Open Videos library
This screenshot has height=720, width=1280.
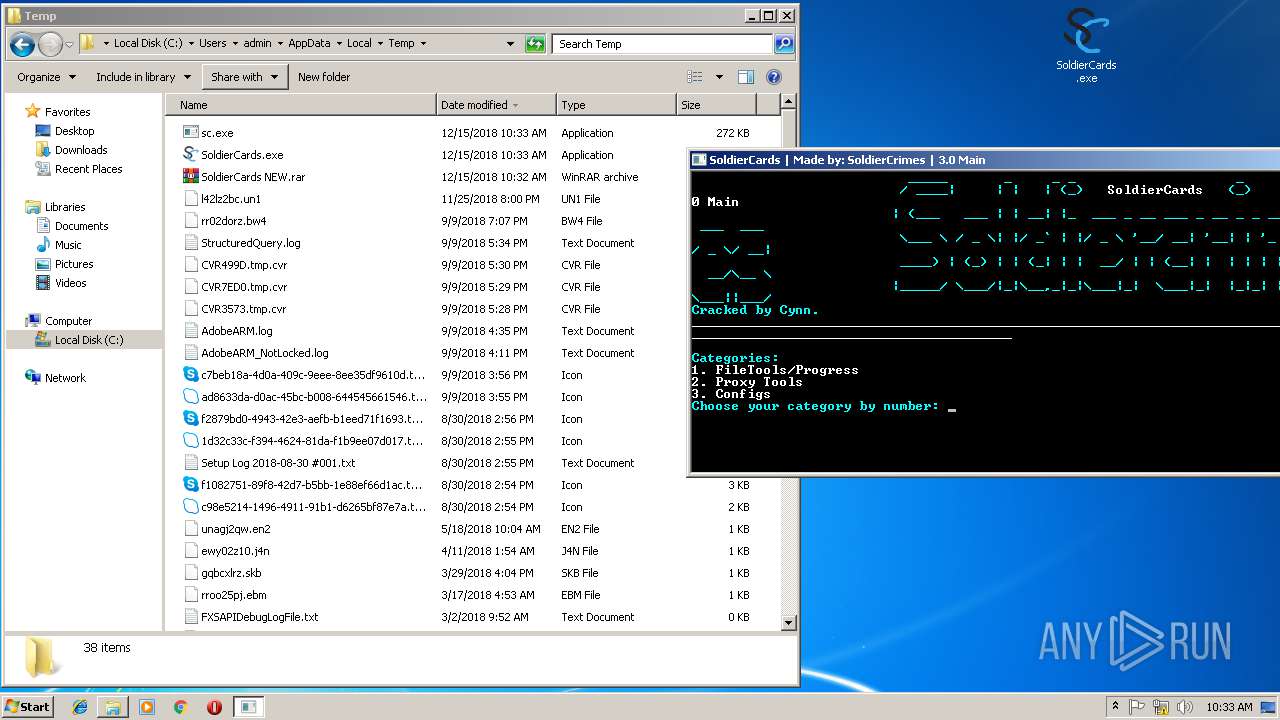tap(70, 283)
